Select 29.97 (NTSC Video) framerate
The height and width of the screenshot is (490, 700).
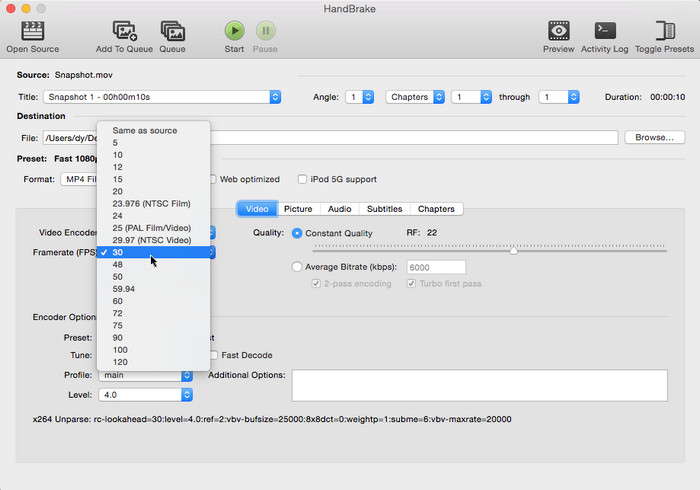click(153, 240)
